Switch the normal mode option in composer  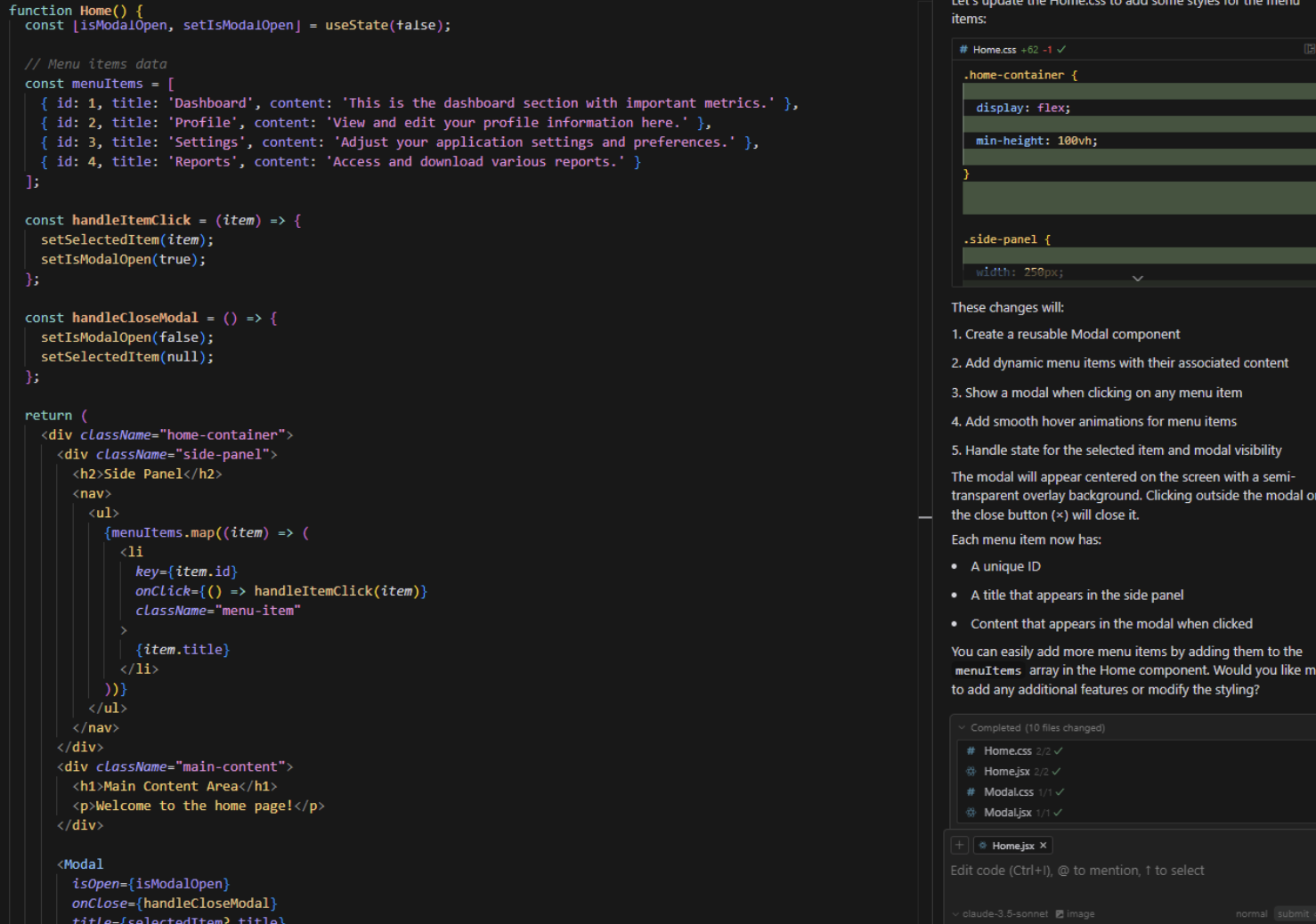tap(1251, 914)
